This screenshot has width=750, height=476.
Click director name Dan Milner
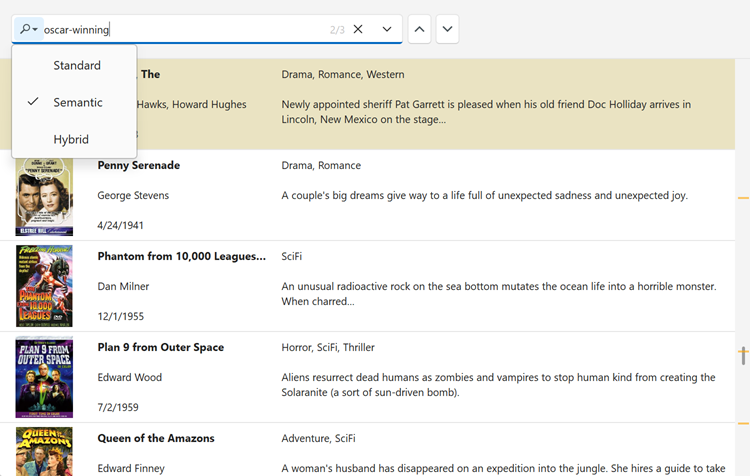coord(123,287)
